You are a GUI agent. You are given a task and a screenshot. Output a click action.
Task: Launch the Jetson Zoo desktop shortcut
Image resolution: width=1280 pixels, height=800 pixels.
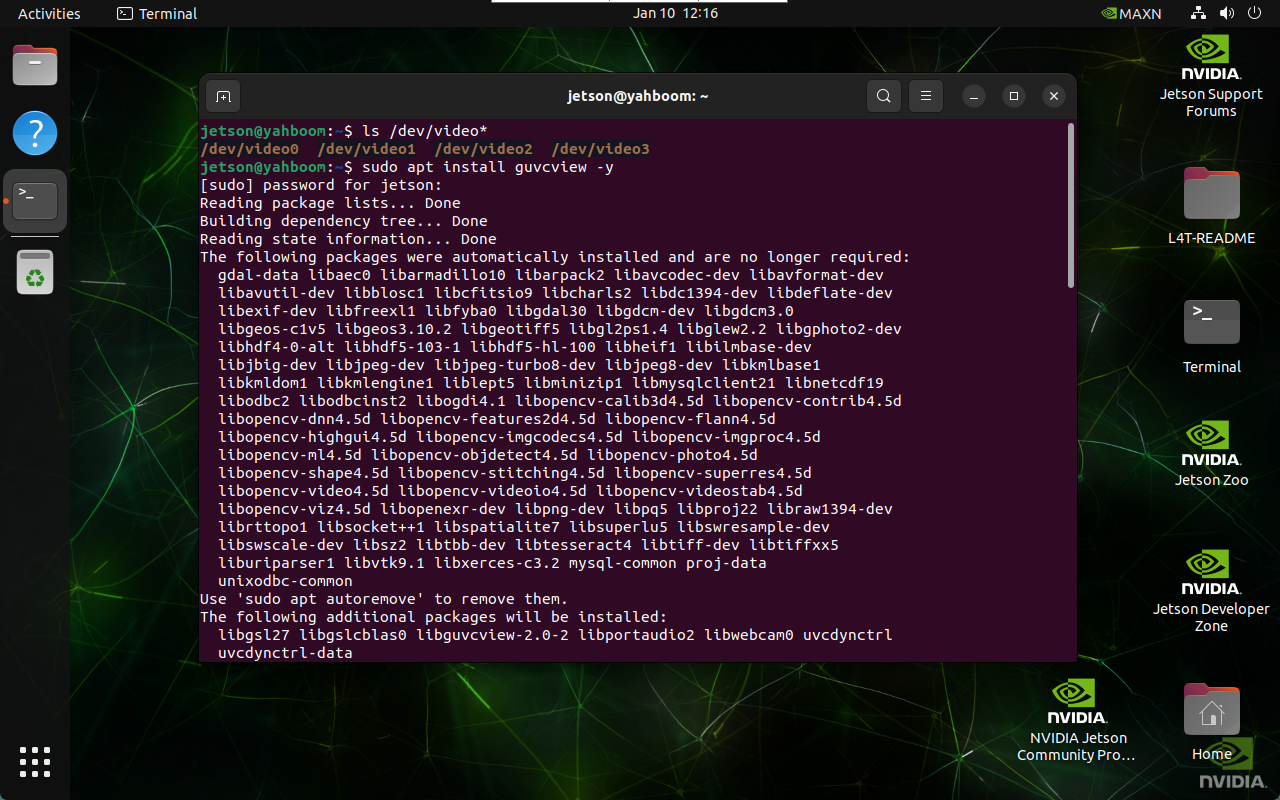coord(1211,452)
